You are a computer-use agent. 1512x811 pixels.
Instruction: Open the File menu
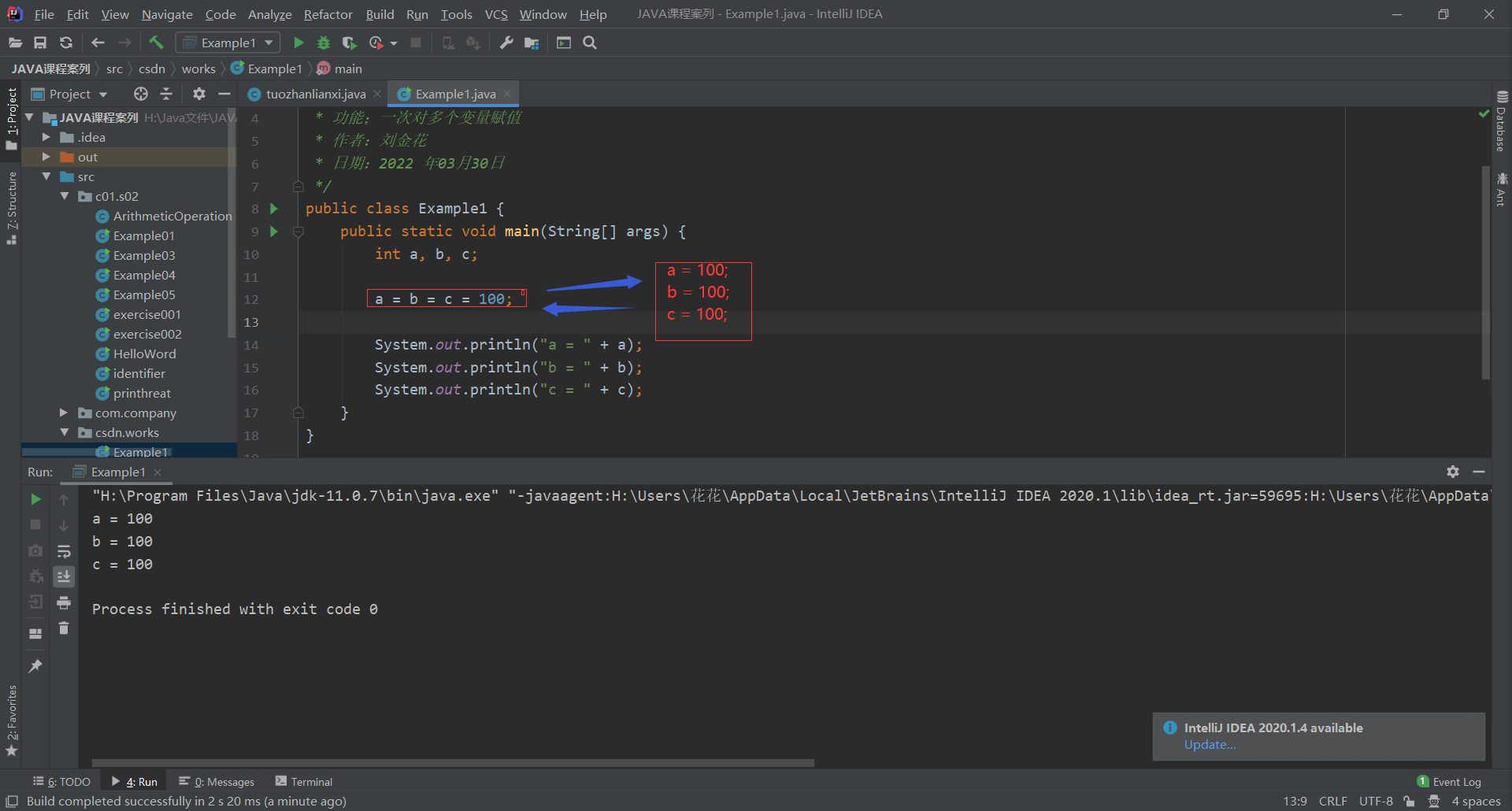(x=44, y=14)
